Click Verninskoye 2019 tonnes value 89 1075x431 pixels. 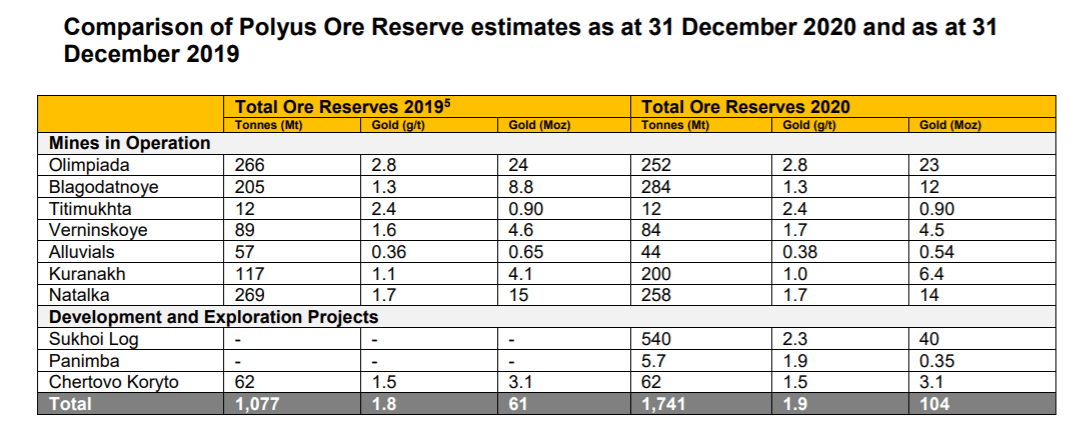245,230
